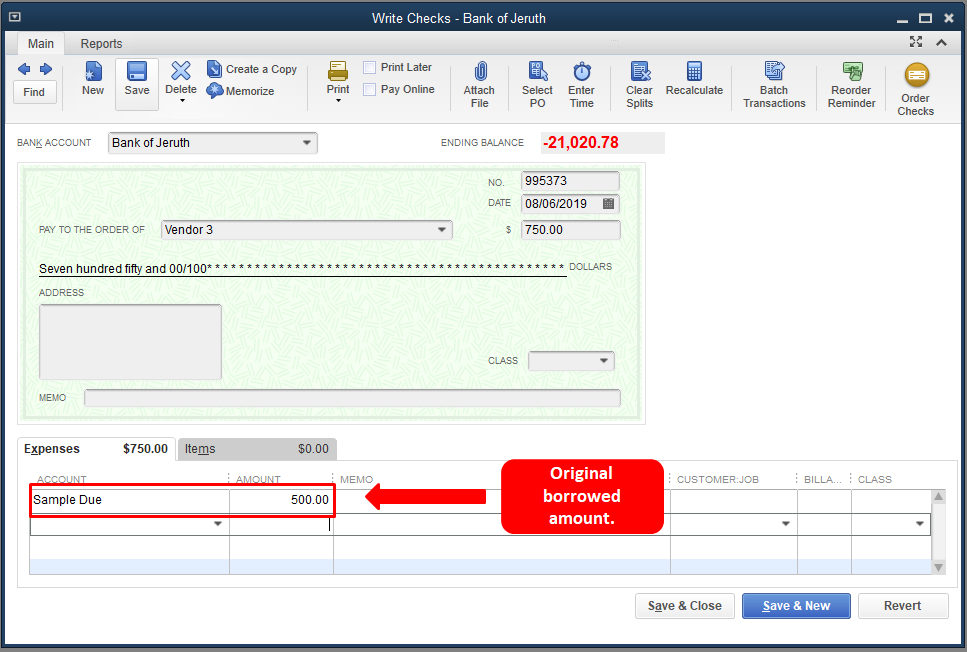This screenshot has width=967, height=652.
Task: Click the check Memo field
Action: (x=352, y=398)
